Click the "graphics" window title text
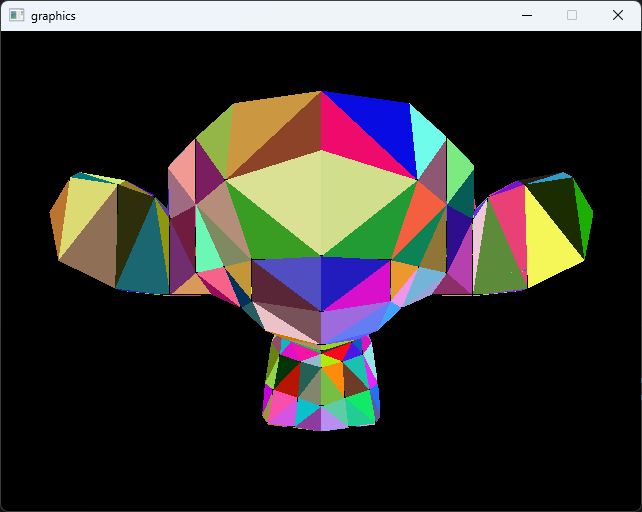This screenshot has width=642, height=512. pyautogui.click(x=53, y=16)
